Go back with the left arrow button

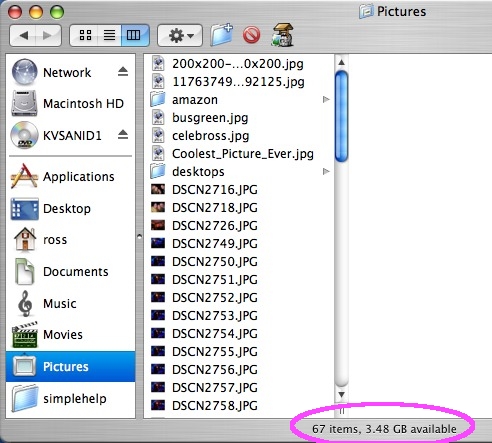(x=23, y=35)
